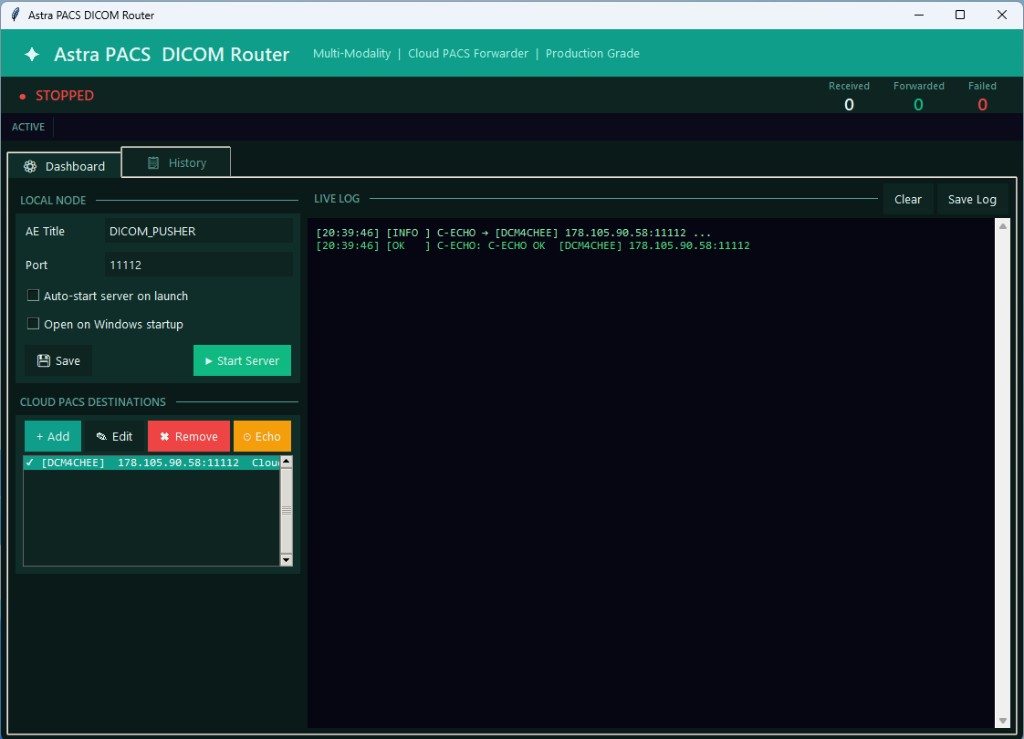Click the INFO C-ECHO log line

(x=513, y=232)
